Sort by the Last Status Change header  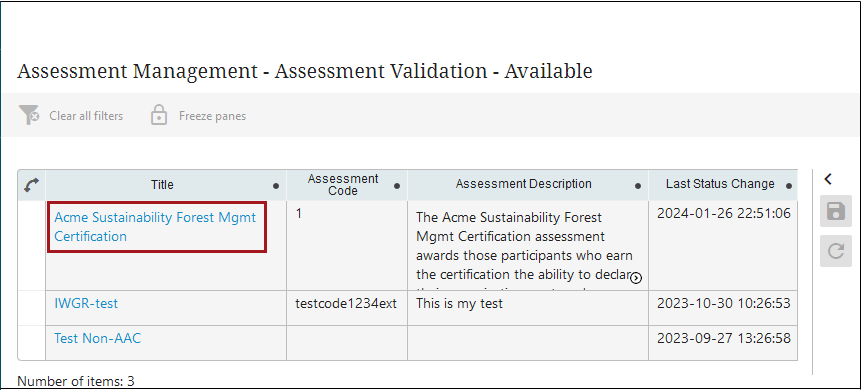tap(720, 184)
